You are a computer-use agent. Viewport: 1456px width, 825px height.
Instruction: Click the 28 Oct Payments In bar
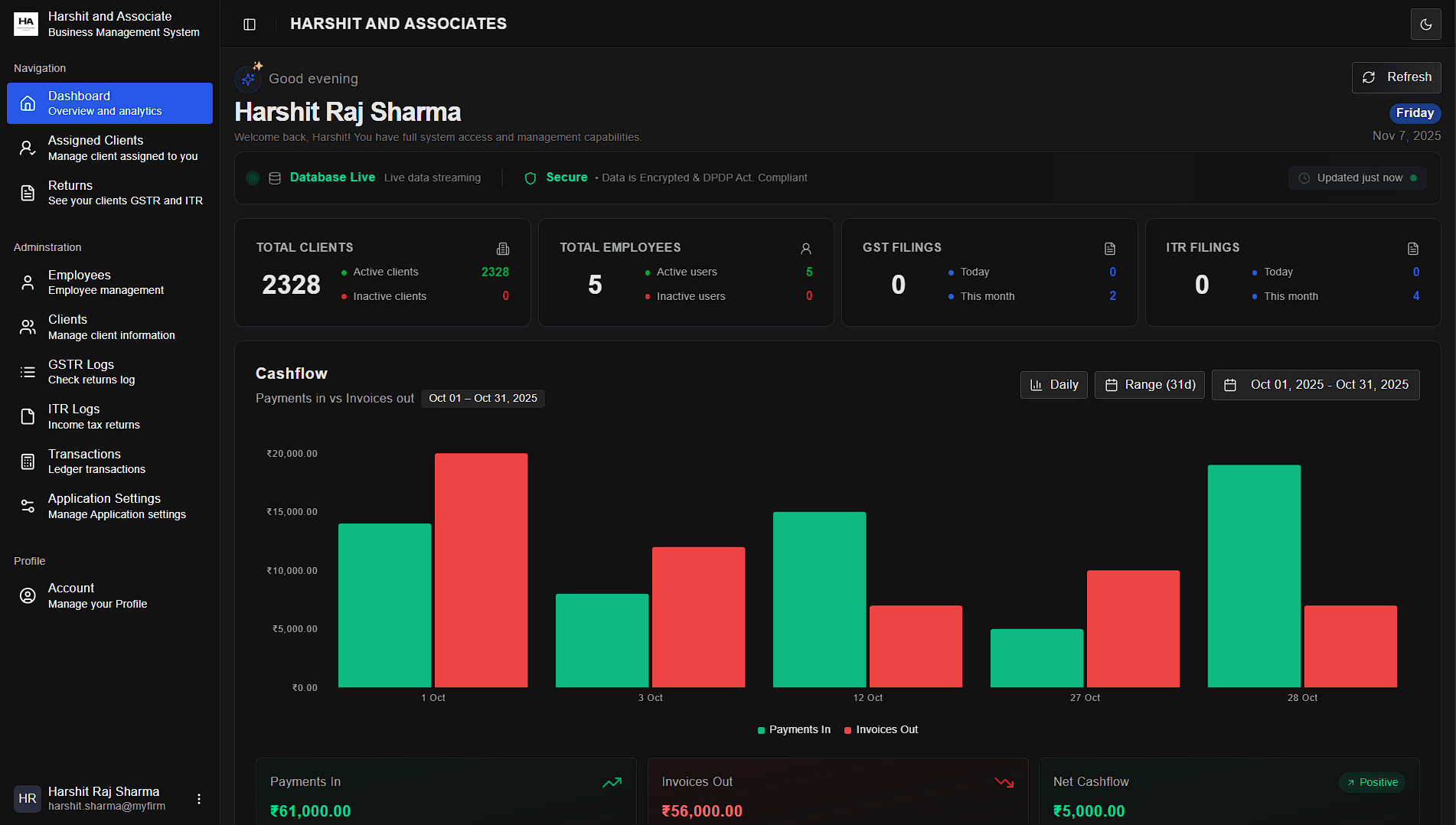(x=1254, y=574)
